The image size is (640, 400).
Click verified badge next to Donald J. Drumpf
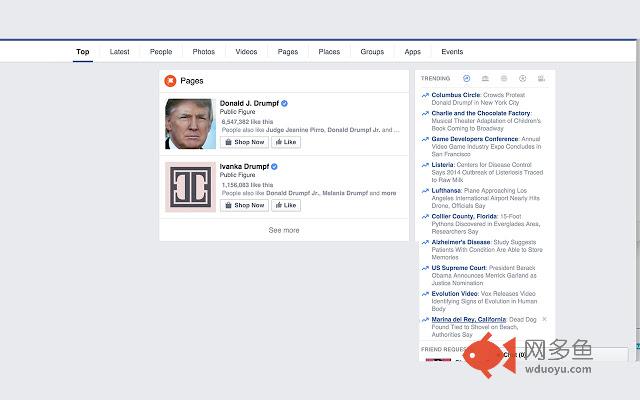point(284,103)
